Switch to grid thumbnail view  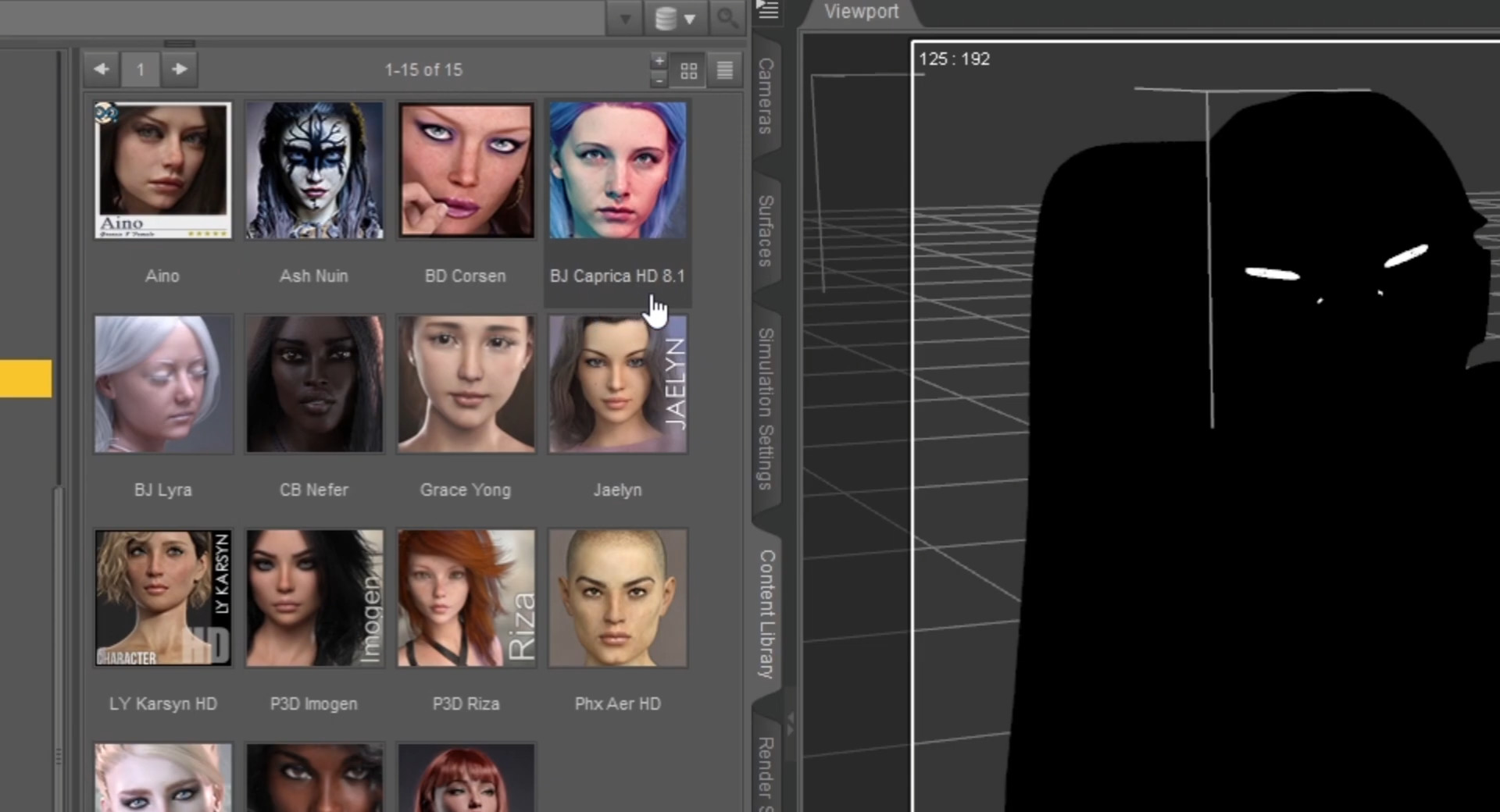point(688,70)
